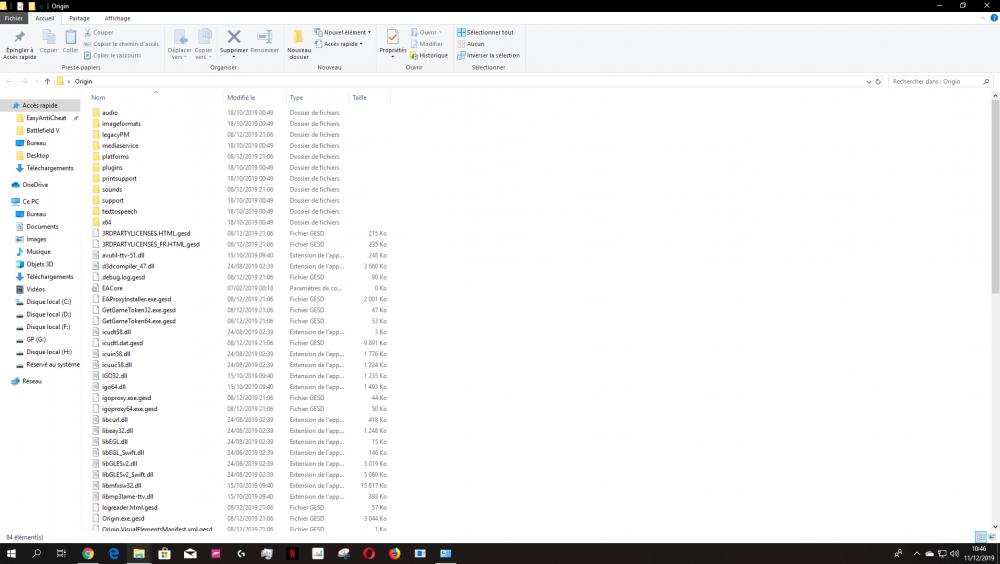The width and height of the screenshot is (1000, 564).
Task: Expand the Ce PC tree node
Action: click(5, 201)
